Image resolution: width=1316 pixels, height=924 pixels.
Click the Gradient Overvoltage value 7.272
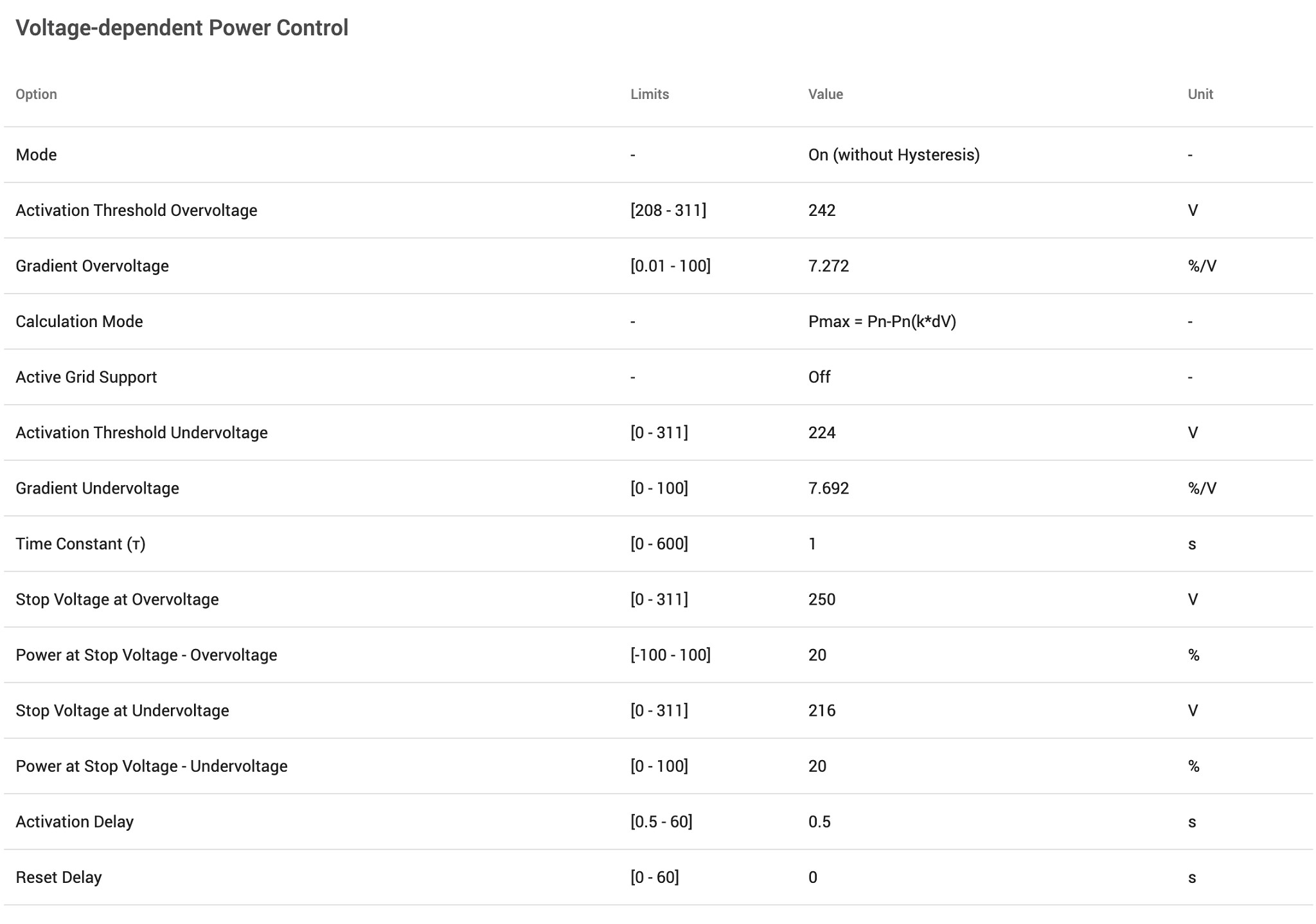pos(828,266)
